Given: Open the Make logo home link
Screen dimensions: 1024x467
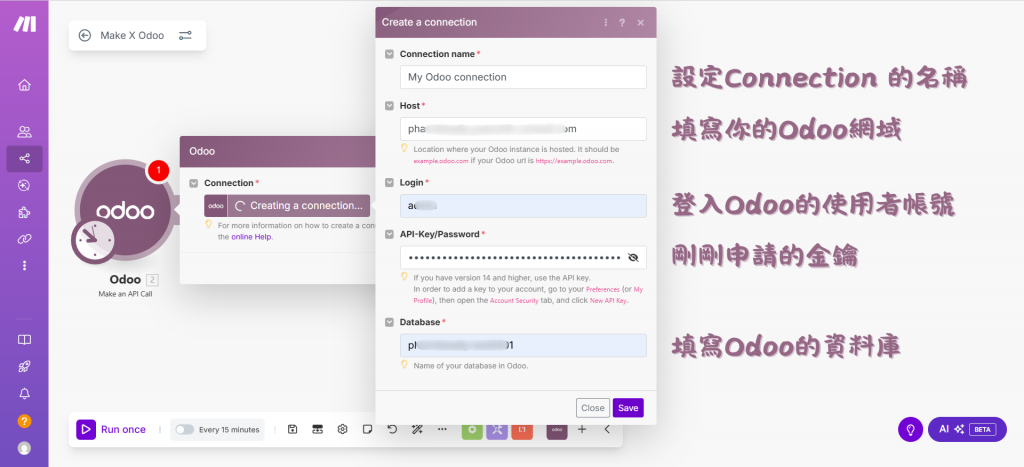Looking at the screenshot, I should click(x=25, y=24).
